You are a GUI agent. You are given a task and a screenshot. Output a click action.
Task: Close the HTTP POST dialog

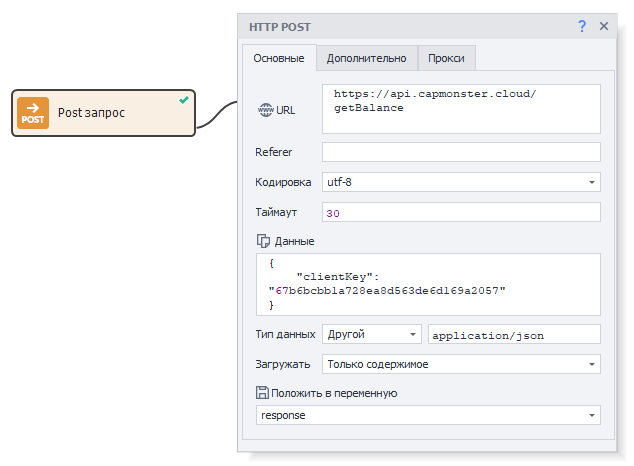click(x=604, y=26)
